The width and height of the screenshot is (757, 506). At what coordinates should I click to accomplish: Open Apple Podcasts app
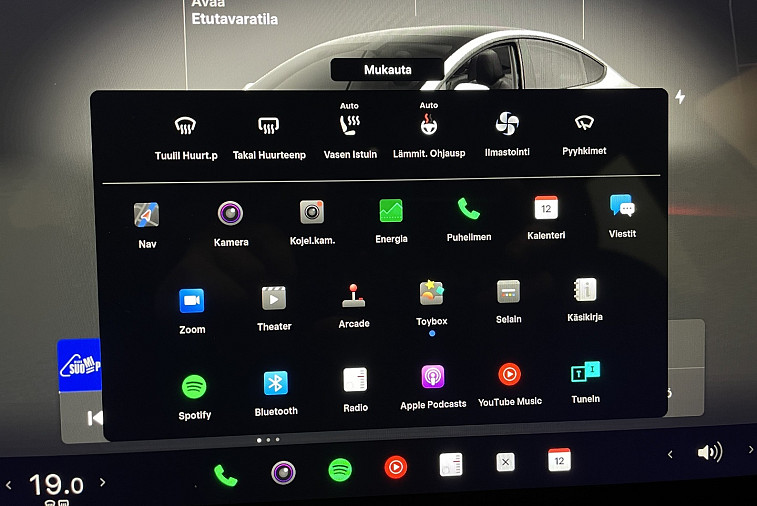click(433, 377)
